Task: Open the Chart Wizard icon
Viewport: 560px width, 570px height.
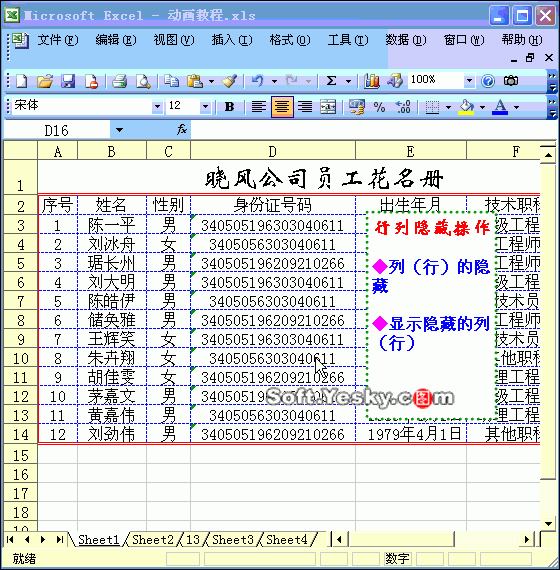Action: point(371,81)
